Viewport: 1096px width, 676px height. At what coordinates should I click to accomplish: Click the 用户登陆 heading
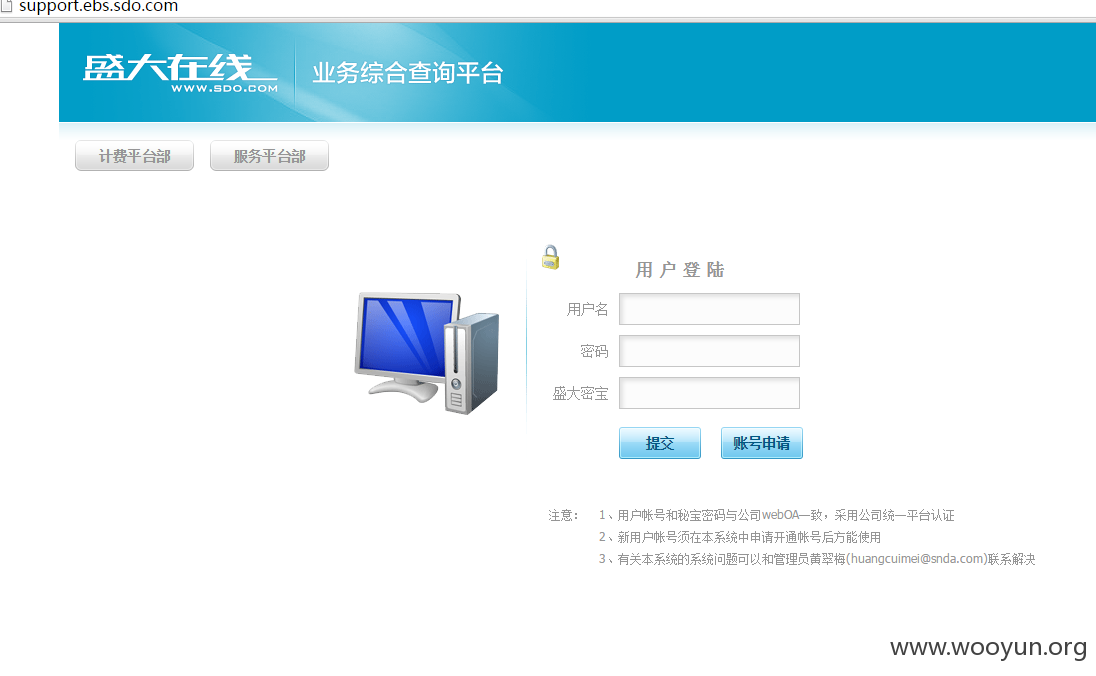(679, 270)
